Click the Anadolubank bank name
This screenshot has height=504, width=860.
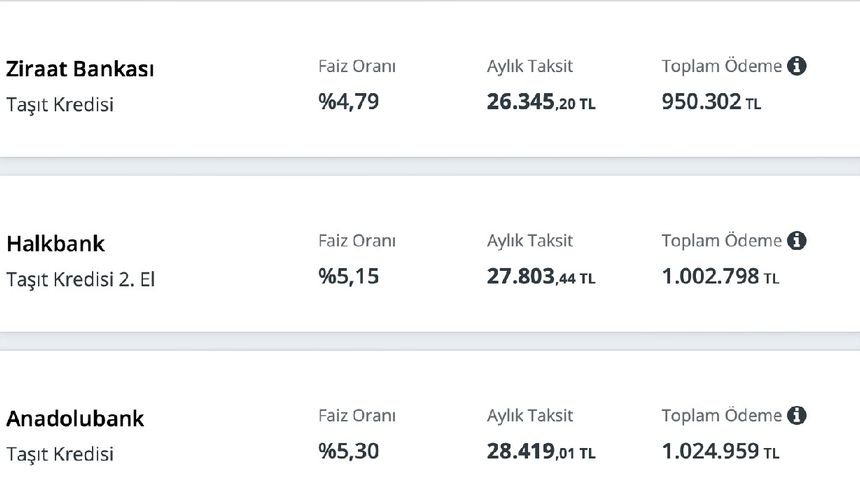coord(75,419)
